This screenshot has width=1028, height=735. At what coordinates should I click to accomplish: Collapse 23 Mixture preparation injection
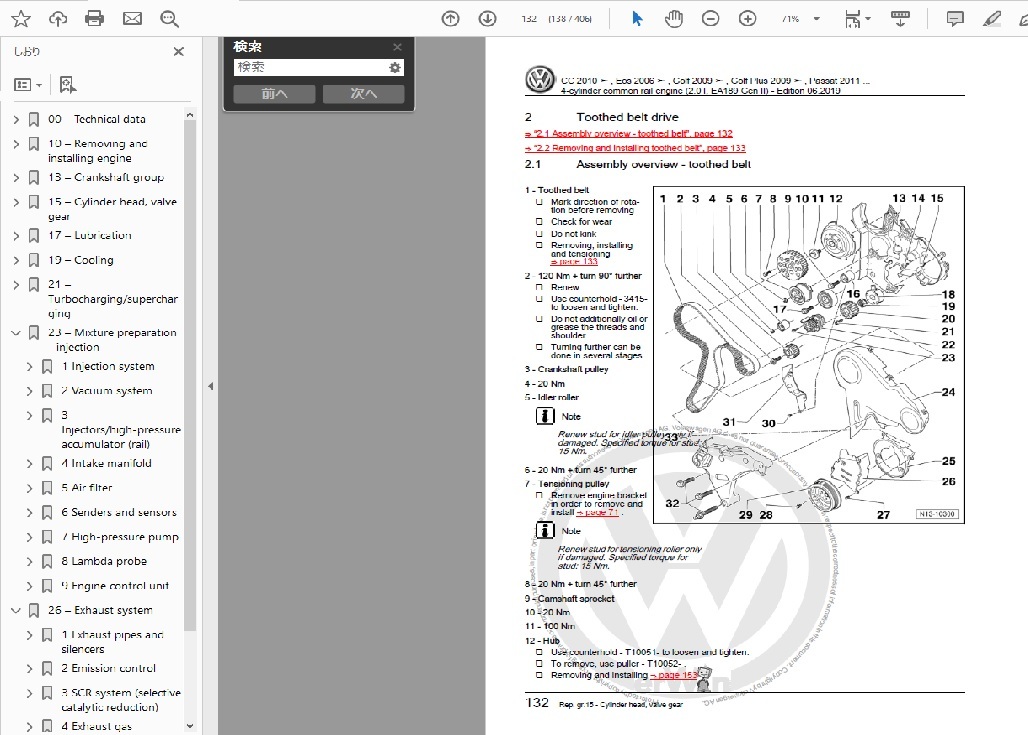click(16, 333)
